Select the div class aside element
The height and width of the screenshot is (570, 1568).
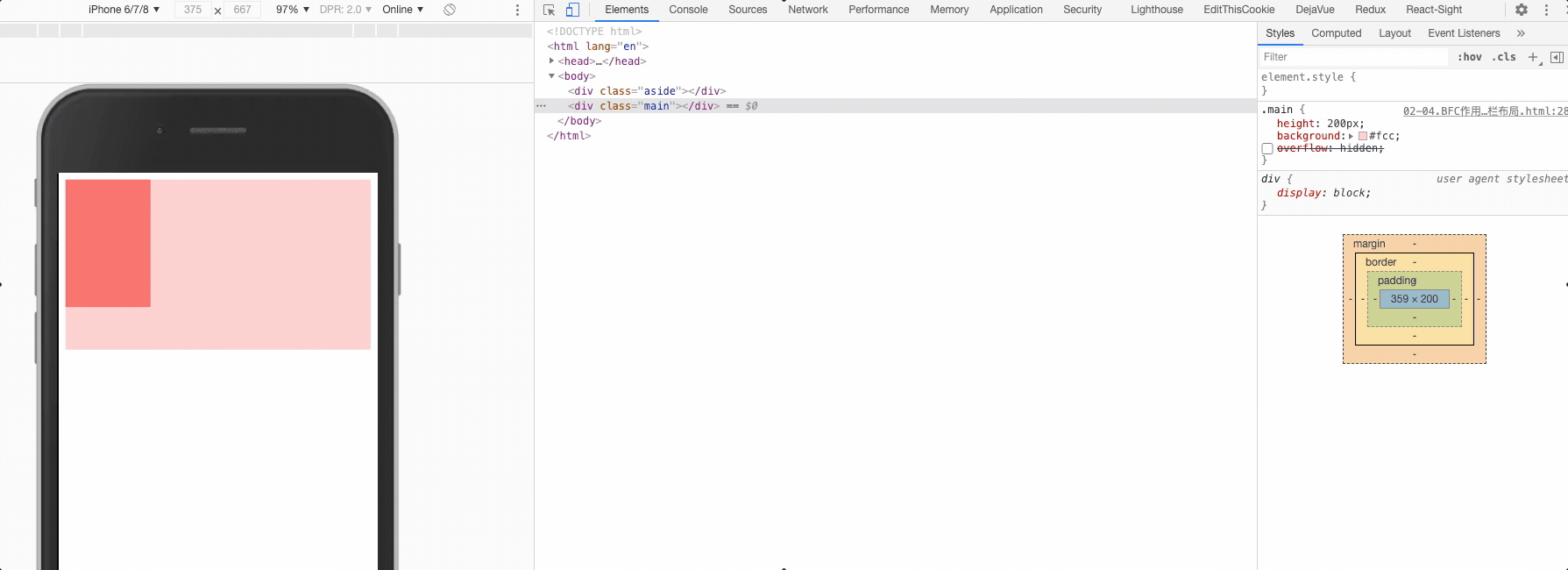[x=646, y=91]
